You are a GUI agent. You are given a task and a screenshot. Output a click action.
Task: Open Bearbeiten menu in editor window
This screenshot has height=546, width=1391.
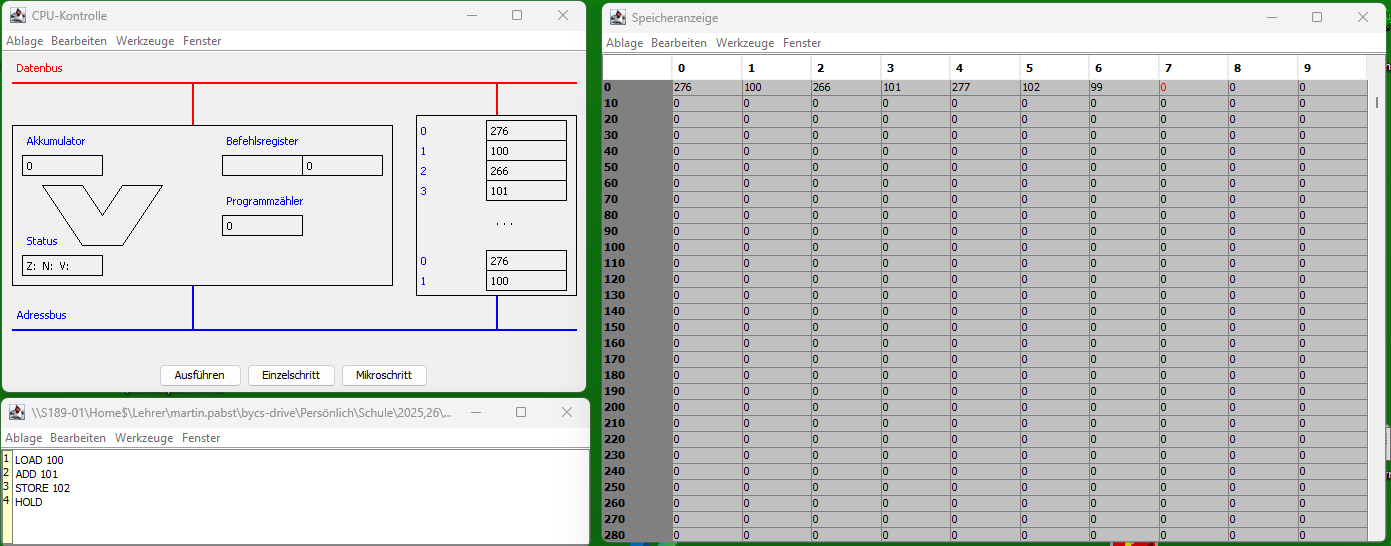coord(78,438)
